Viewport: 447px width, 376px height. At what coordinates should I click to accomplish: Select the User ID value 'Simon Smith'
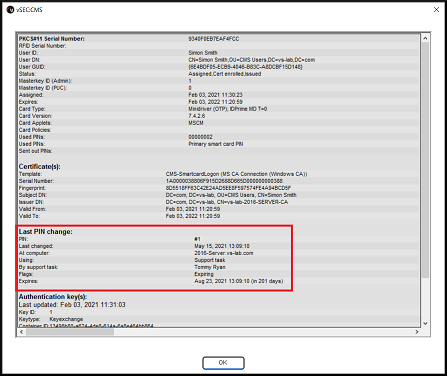(203, 53)
